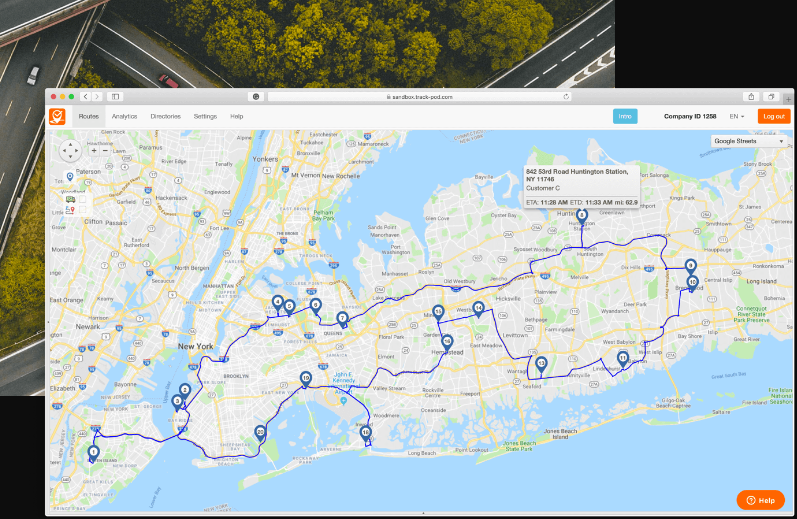
Task: Open the Directories menu
Action: (166, 116)
